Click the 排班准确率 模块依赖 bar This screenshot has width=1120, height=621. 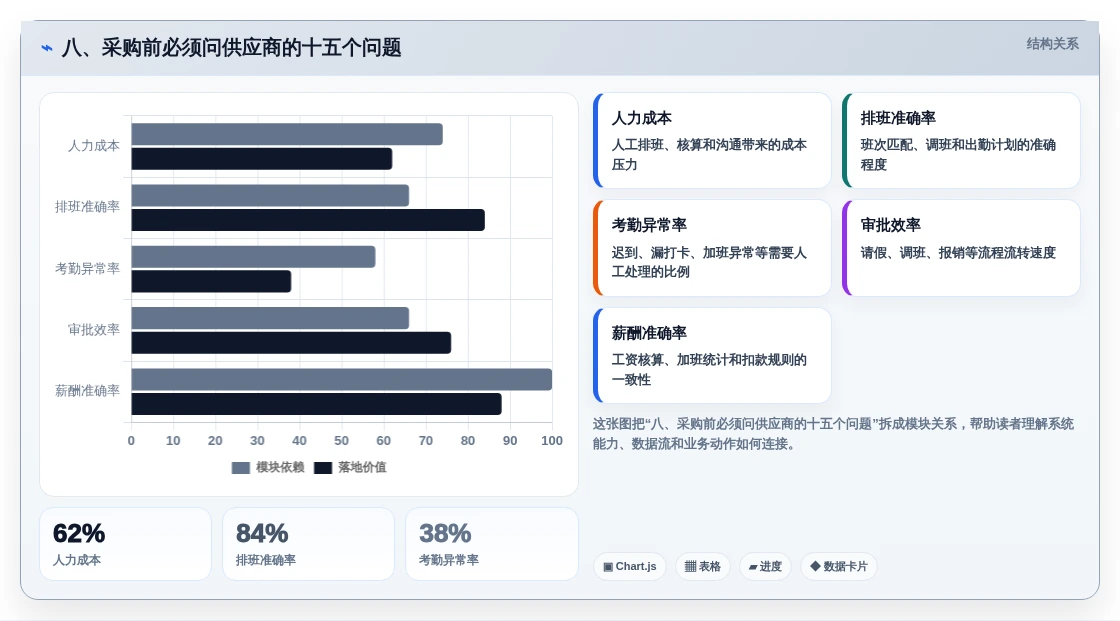point(270,196)
